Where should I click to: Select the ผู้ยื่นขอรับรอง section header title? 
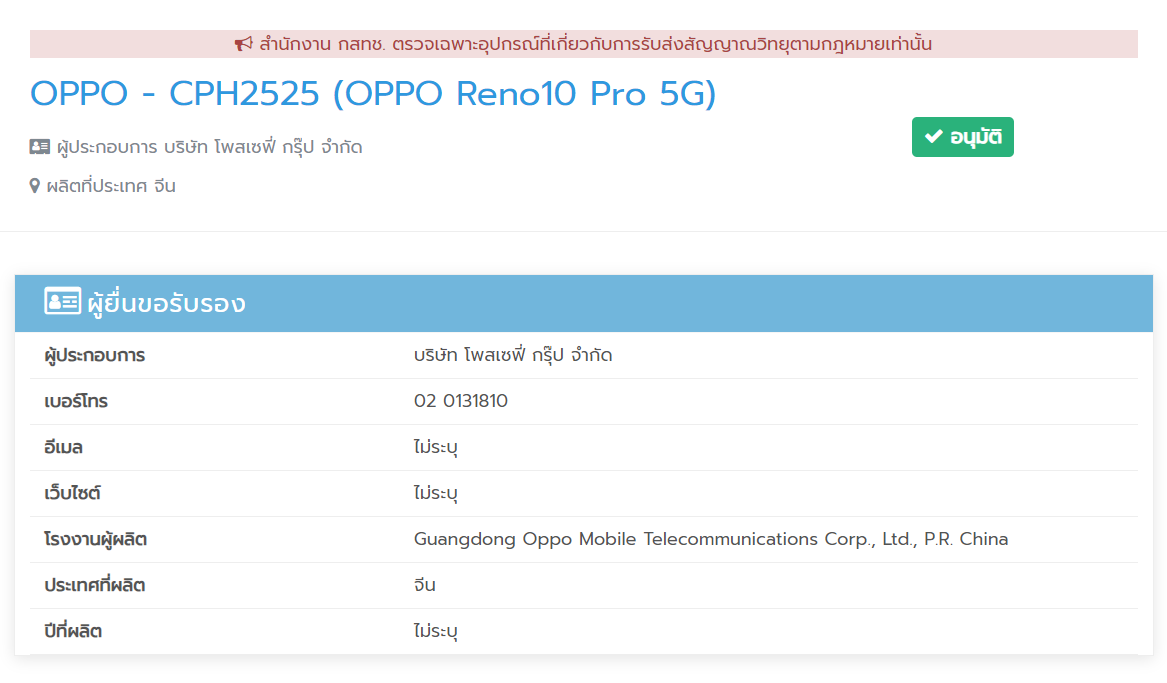coord(166,303)
